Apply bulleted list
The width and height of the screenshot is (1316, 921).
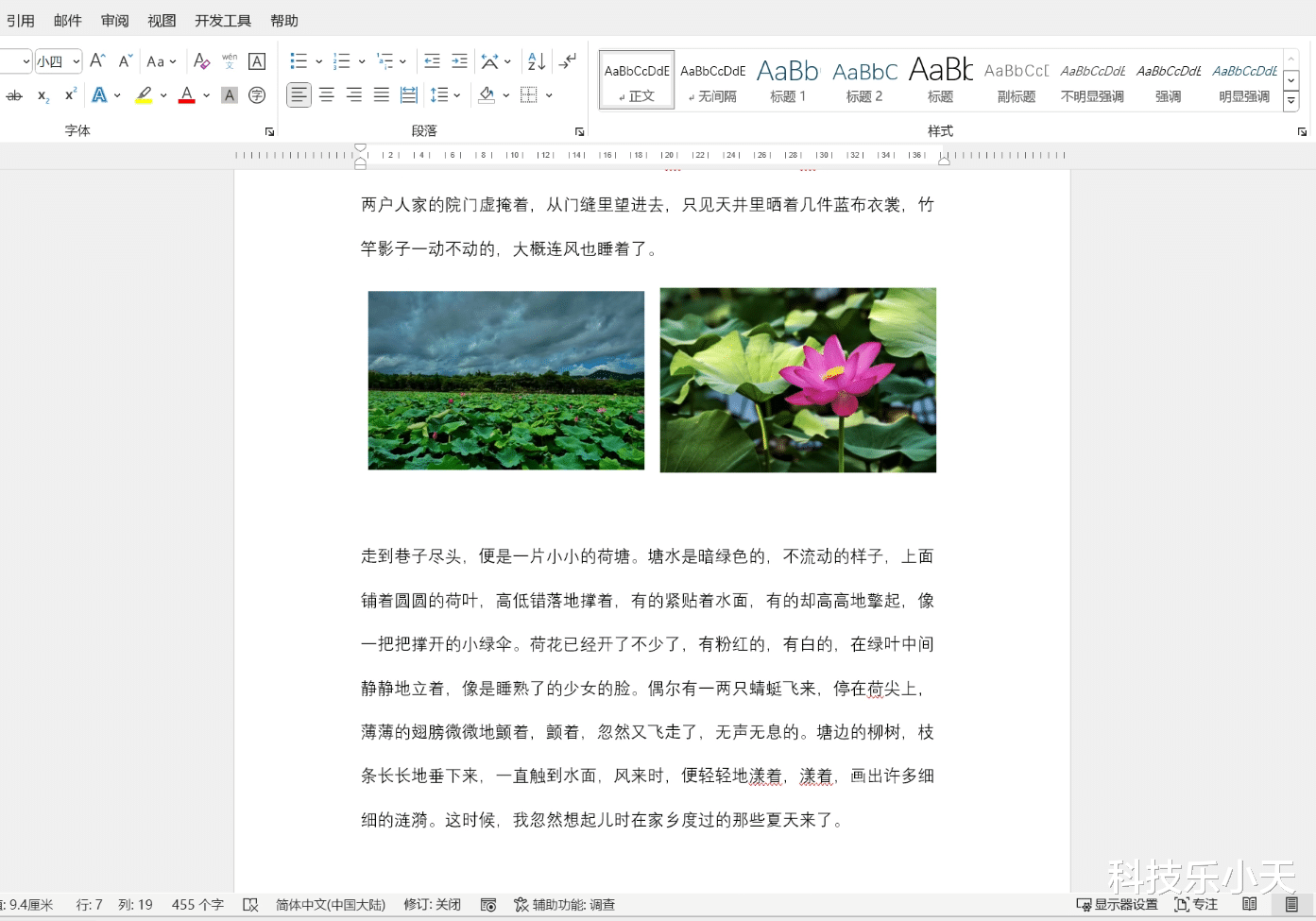pos(299,61)
